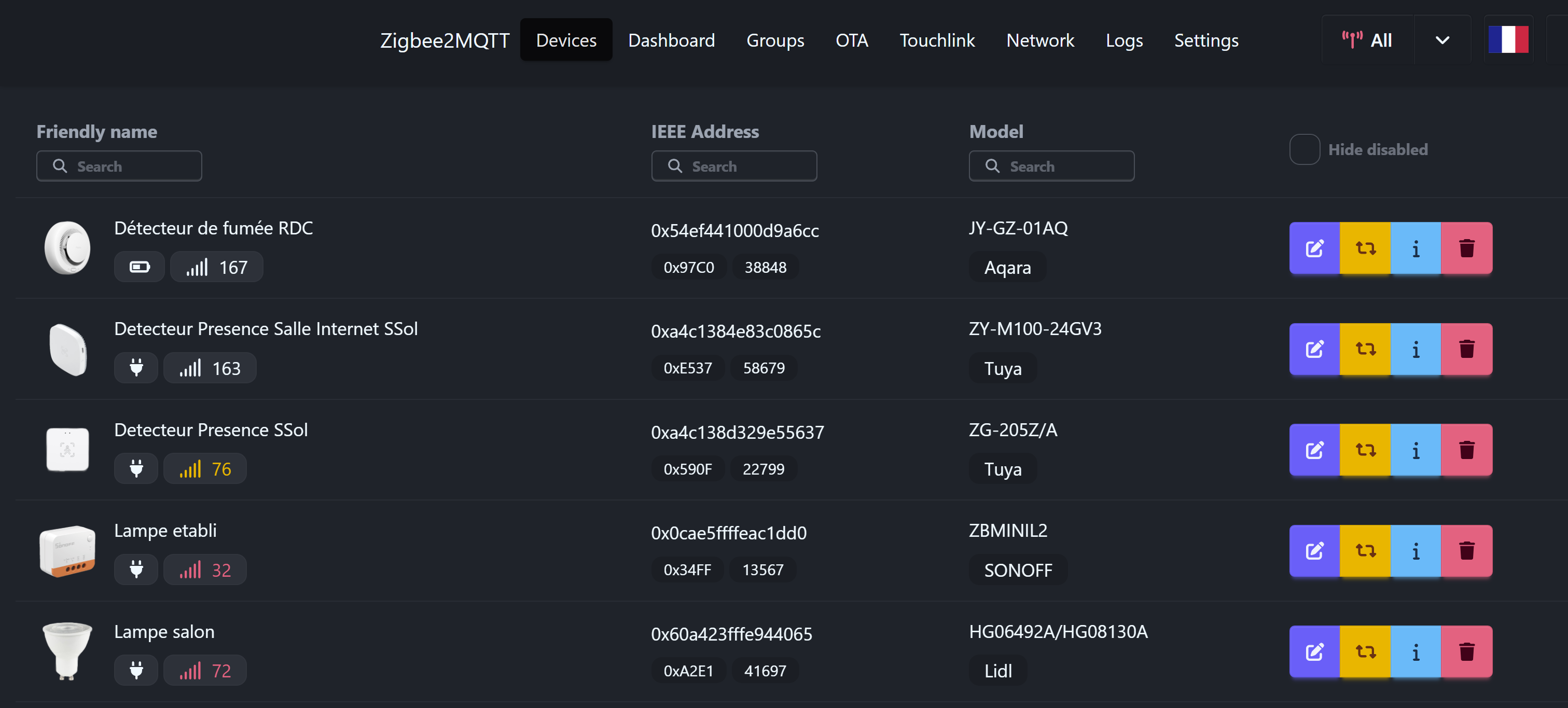Click Permit join All button

coord(1367,40)
